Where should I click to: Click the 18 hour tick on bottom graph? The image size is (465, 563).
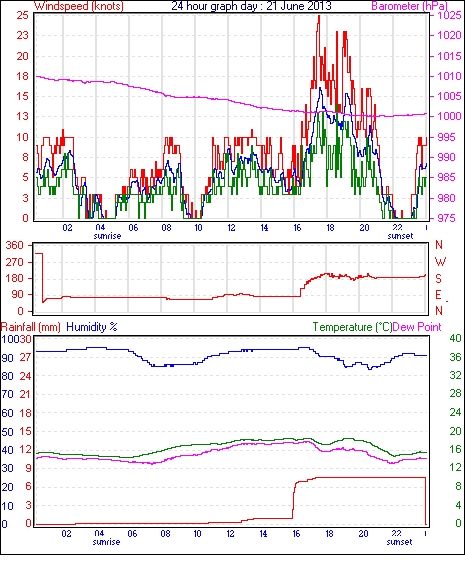click(x=329, y=534)
